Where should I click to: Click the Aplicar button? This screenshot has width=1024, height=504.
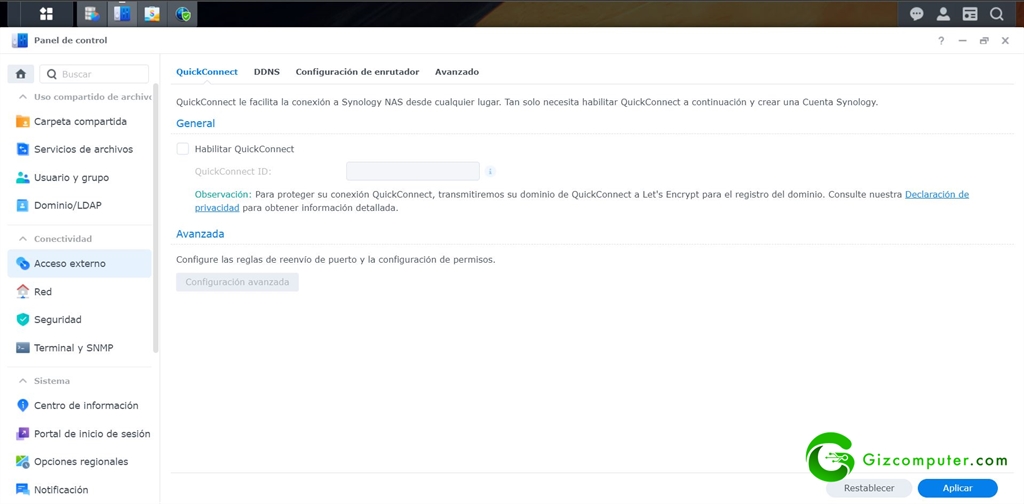[x=957, y=488]
